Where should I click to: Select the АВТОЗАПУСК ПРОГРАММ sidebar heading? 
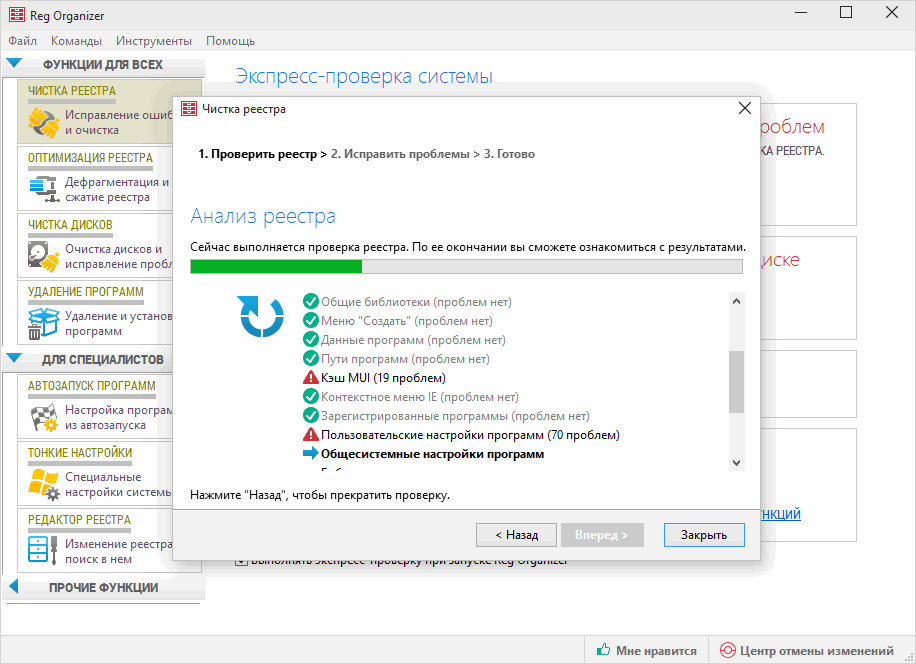pyautogui.click(x=92, y=385)
